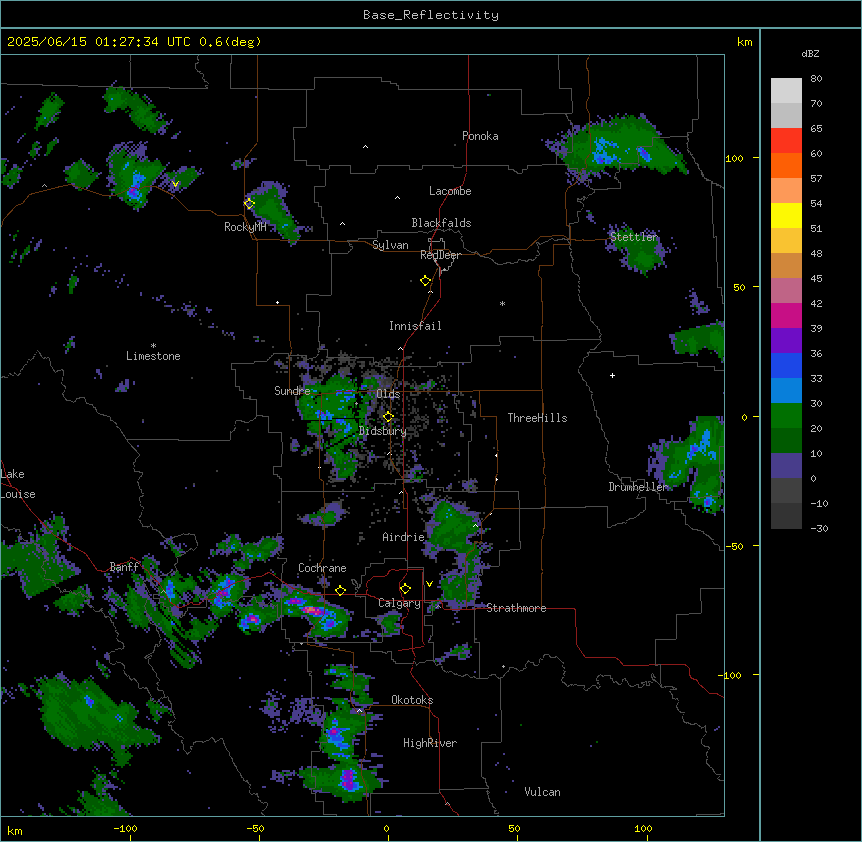Select the red 65-60 dBZ legend swatch

pyautogui.click(x=786, y=140)
